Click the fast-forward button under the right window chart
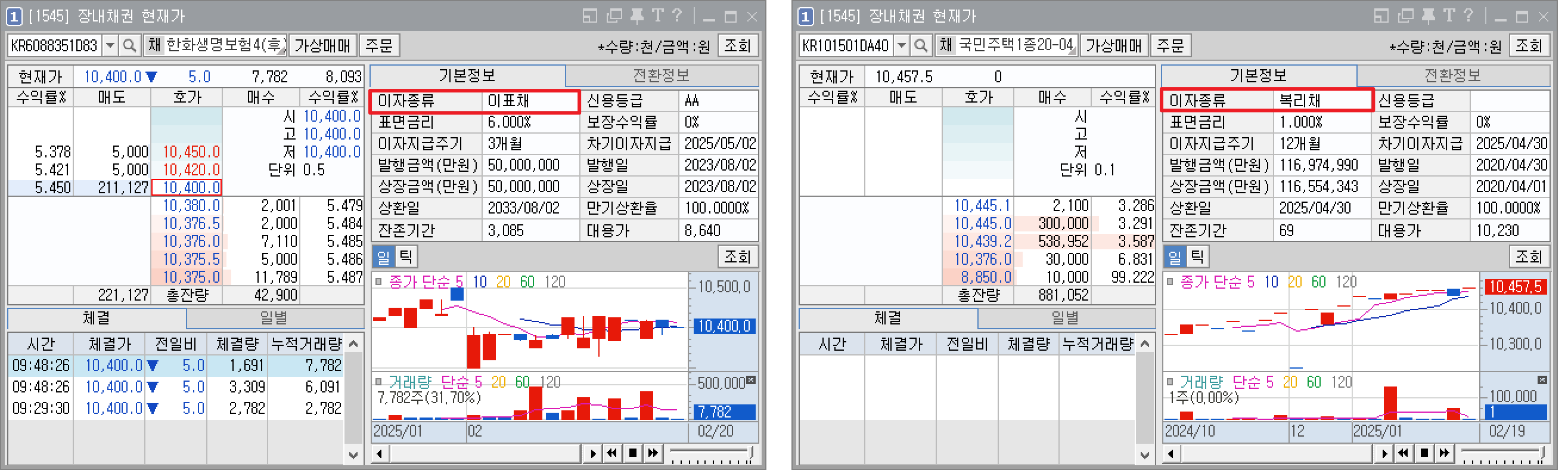This screenshot has height=470, width=1568. click(x=1445, y=453)
